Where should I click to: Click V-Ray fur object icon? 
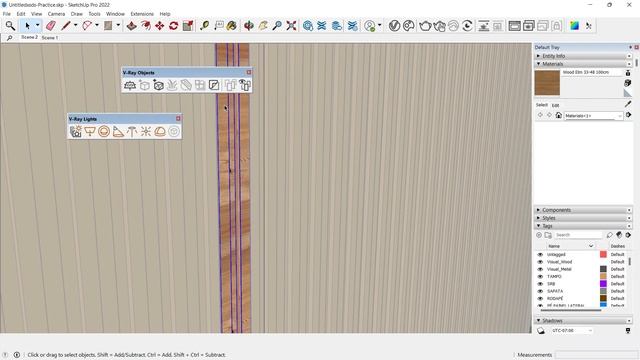pyautogui.click(x=172, y=85)
